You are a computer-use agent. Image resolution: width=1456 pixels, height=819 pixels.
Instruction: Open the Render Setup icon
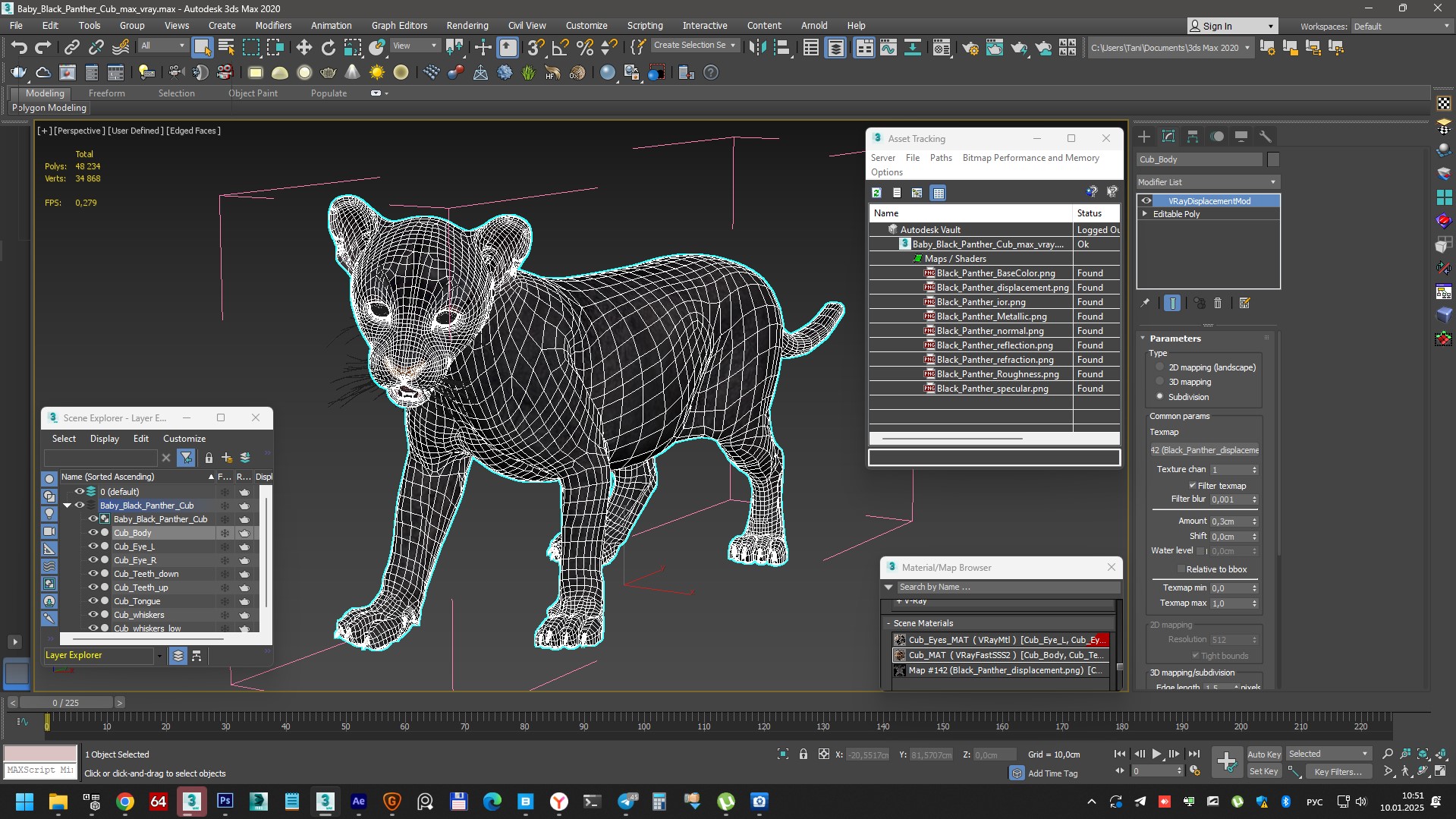[x=970, y=48]
